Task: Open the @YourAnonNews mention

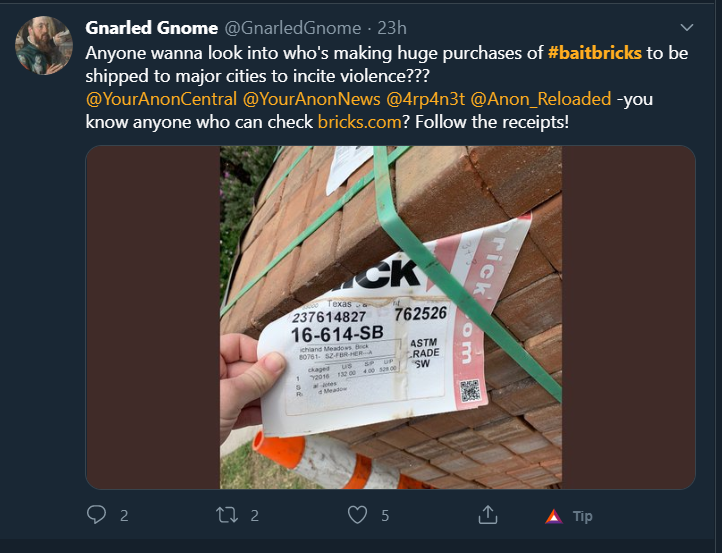Action: pyautogui.click(x=312, y=99)
